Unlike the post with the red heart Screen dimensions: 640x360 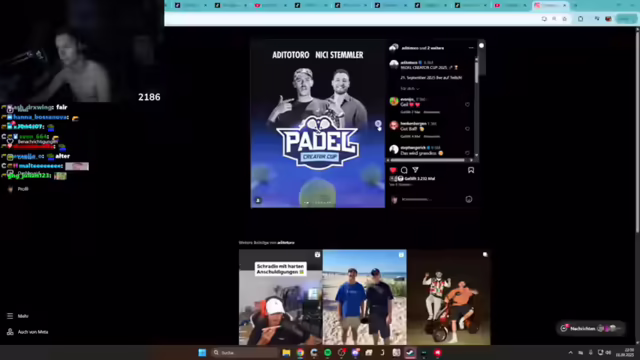pyautogui.click(x=393, y=170)
